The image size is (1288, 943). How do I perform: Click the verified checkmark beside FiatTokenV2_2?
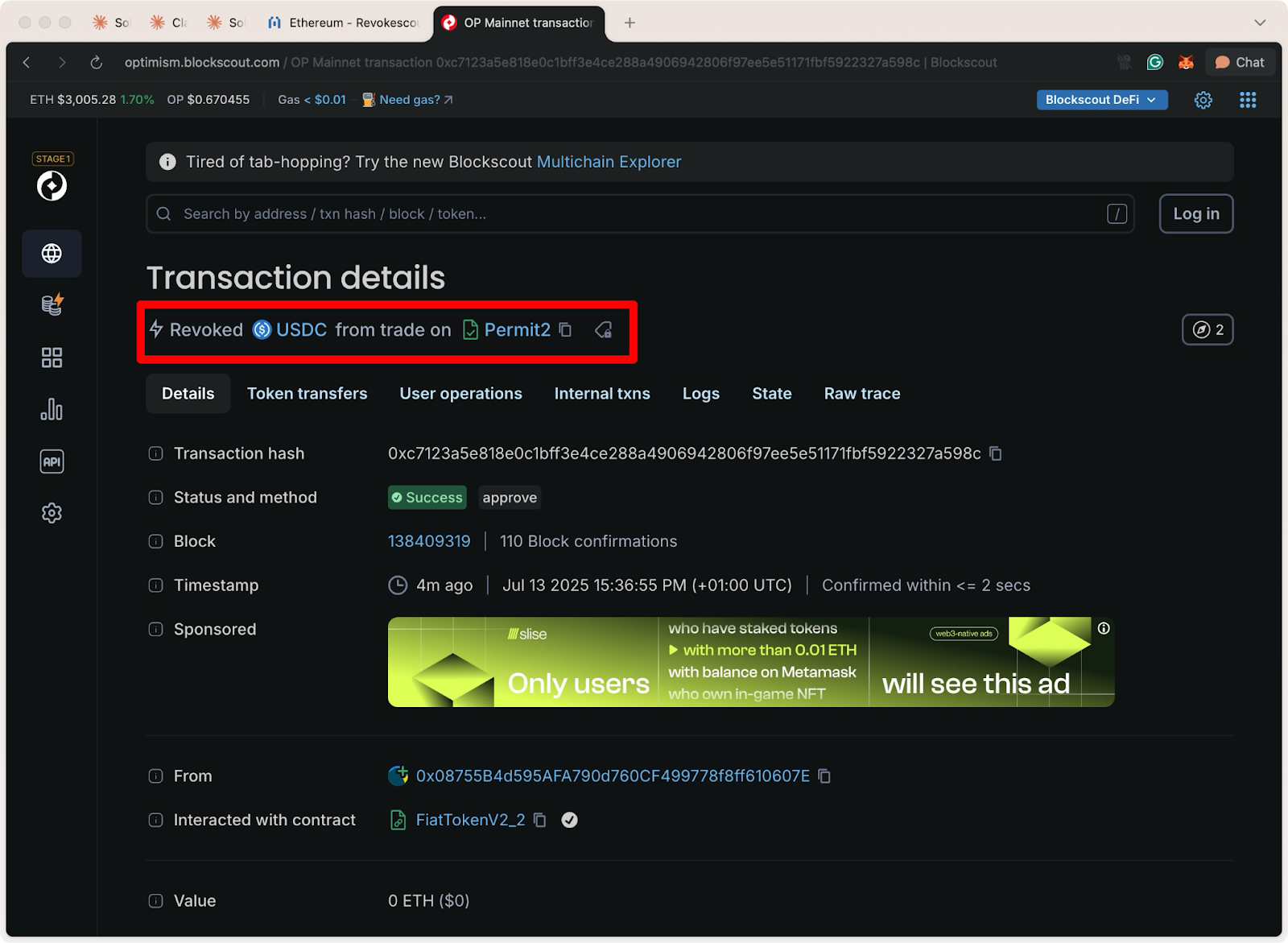[569, 820]
